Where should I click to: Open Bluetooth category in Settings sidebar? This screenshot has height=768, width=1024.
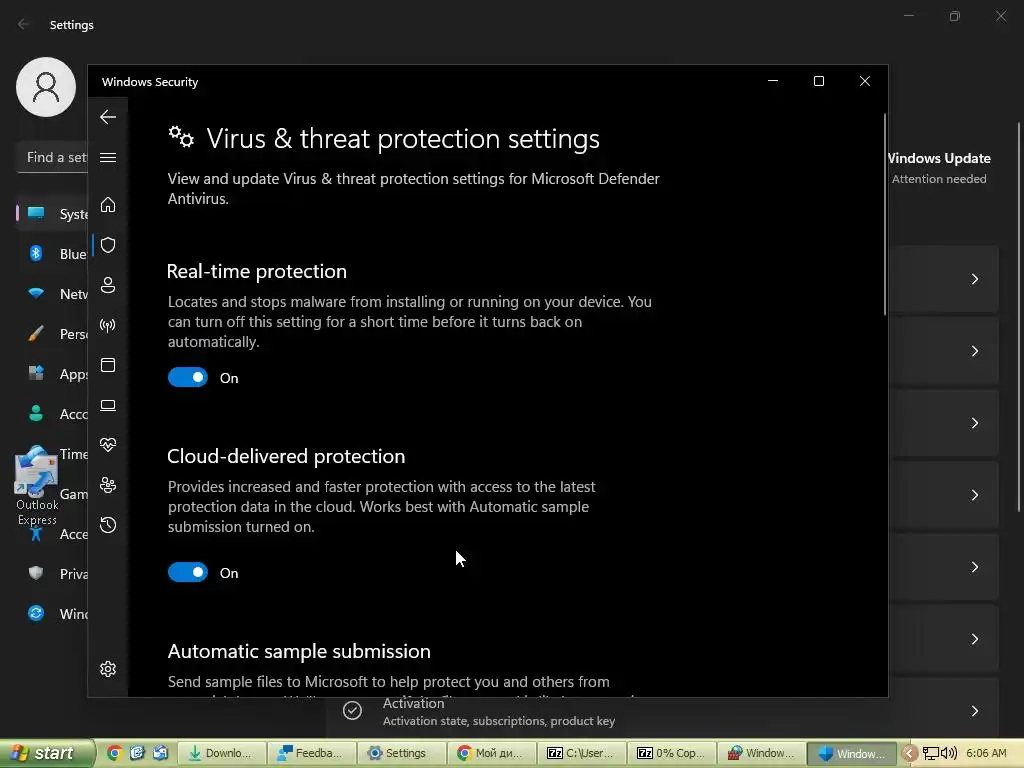[52, 253]
